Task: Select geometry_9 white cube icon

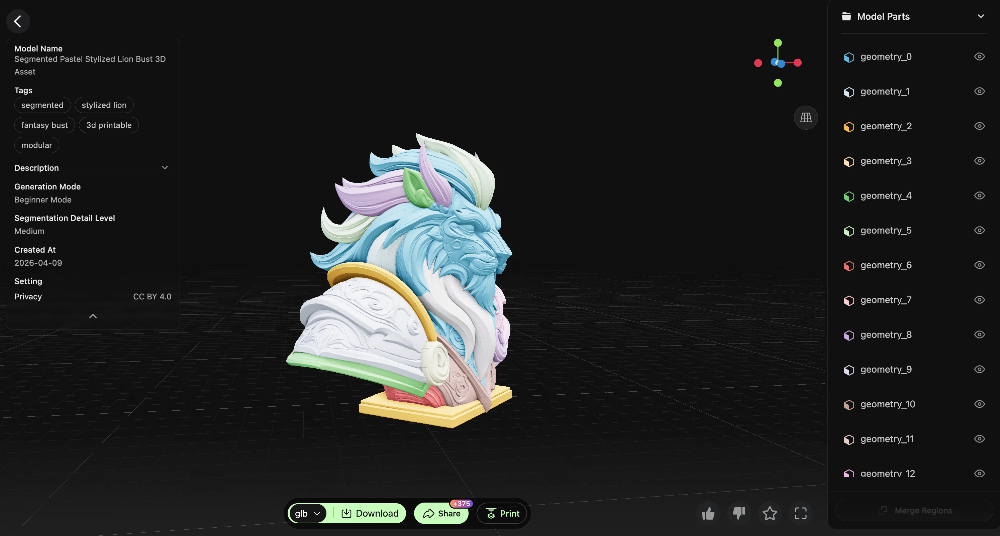Action: coord(849,370)
